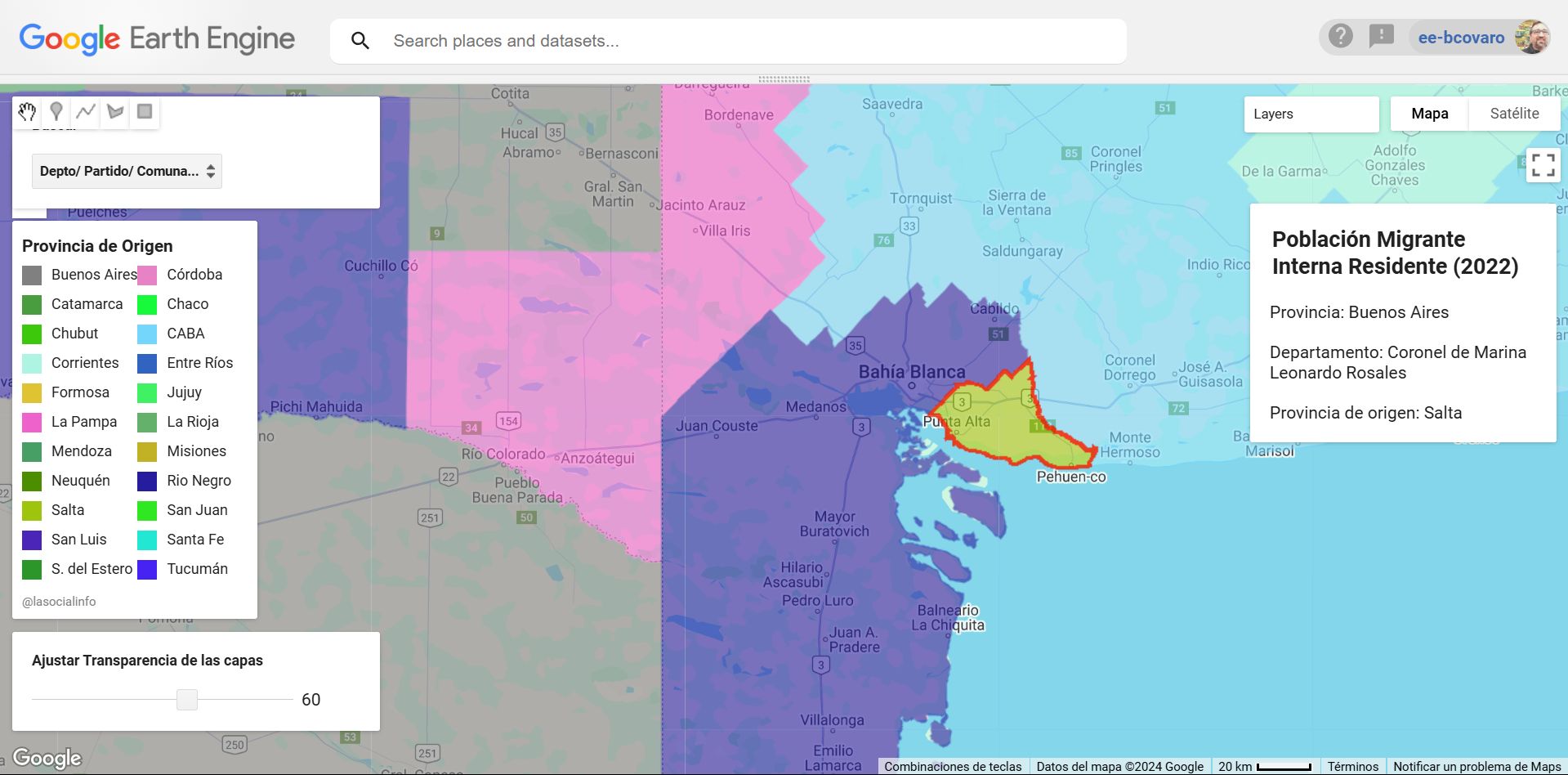Expand the Layers panel
The height and width of the screenshot is (775, 1568).
click(x=1311, y=114)
